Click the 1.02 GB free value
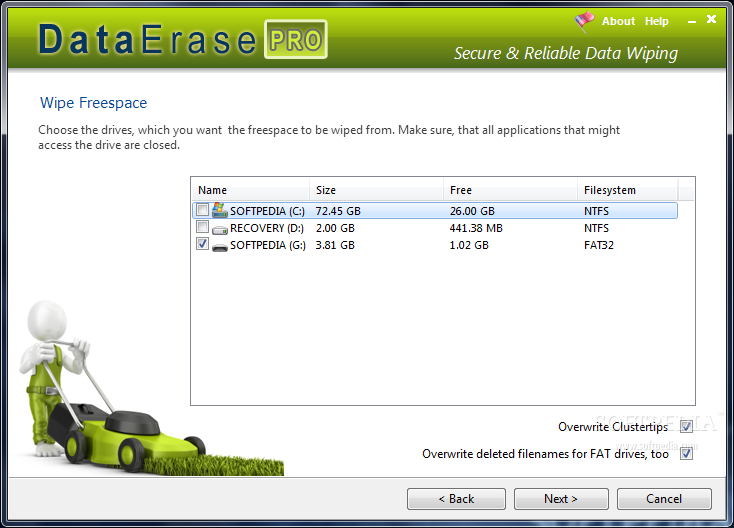 pos(469,245)
